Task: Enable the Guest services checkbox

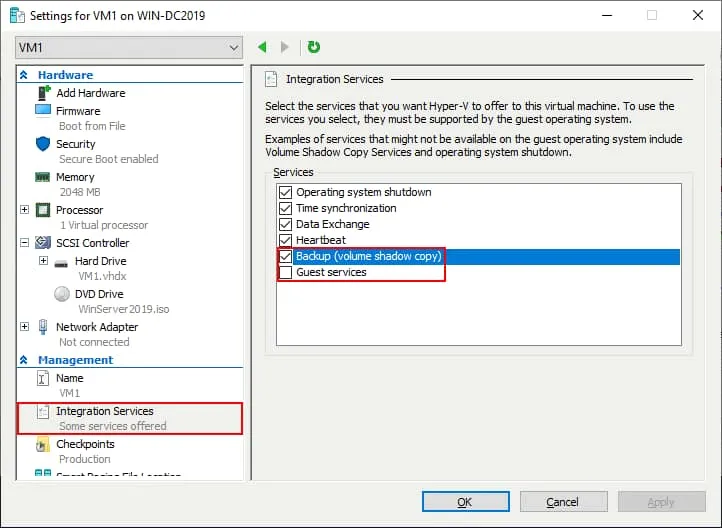Action: pos(286,272)
